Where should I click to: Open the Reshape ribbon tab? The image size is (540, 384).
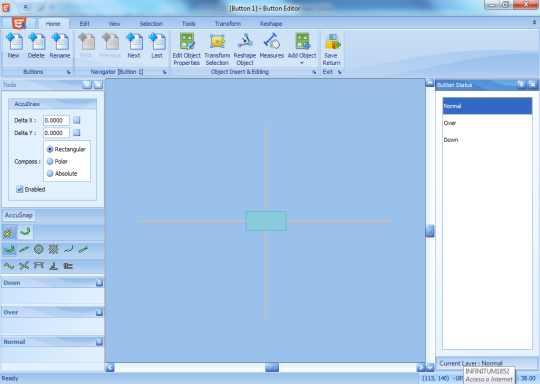point(271,24)
